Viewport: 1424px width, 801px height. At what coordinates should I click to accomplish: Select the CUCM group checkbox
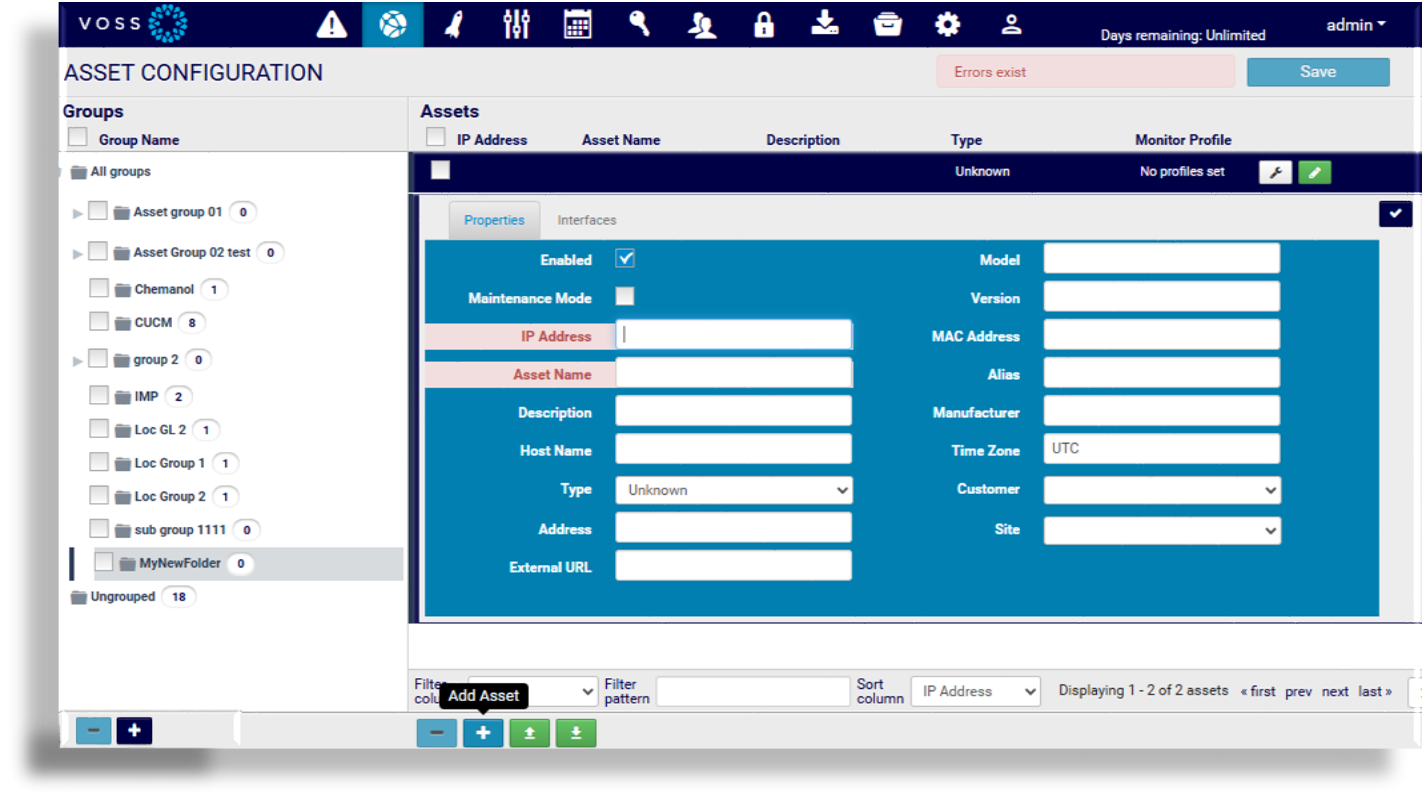coord(99,322)
